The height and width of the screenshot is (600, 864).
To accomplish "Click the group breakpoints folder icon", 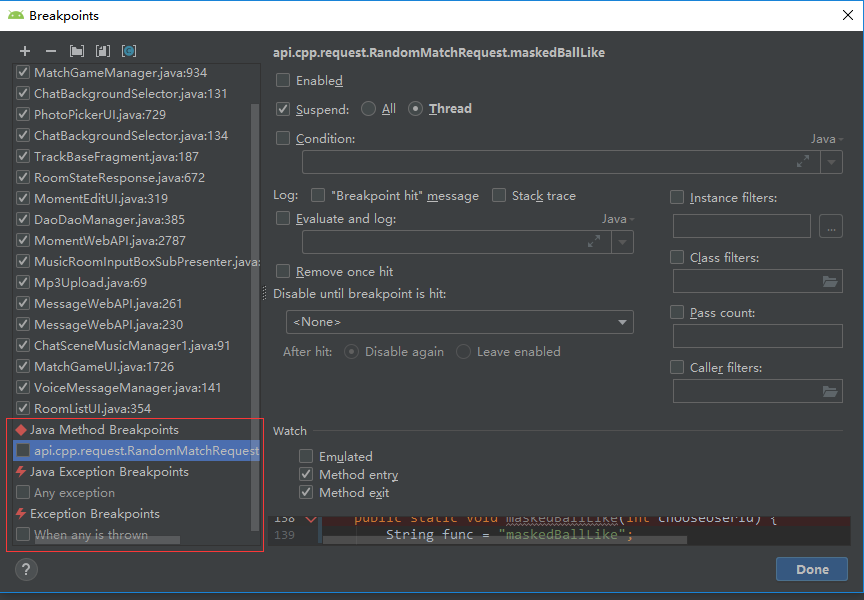I will [x=75, y=50].
